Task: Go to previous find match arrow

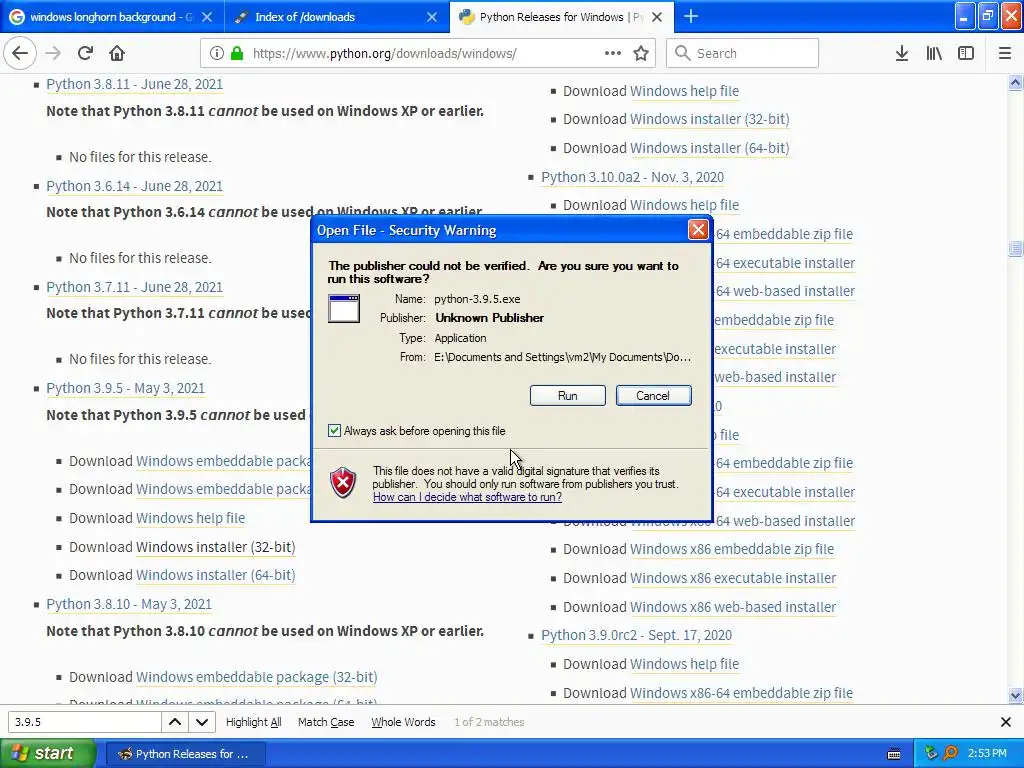Action: (175, 722)
